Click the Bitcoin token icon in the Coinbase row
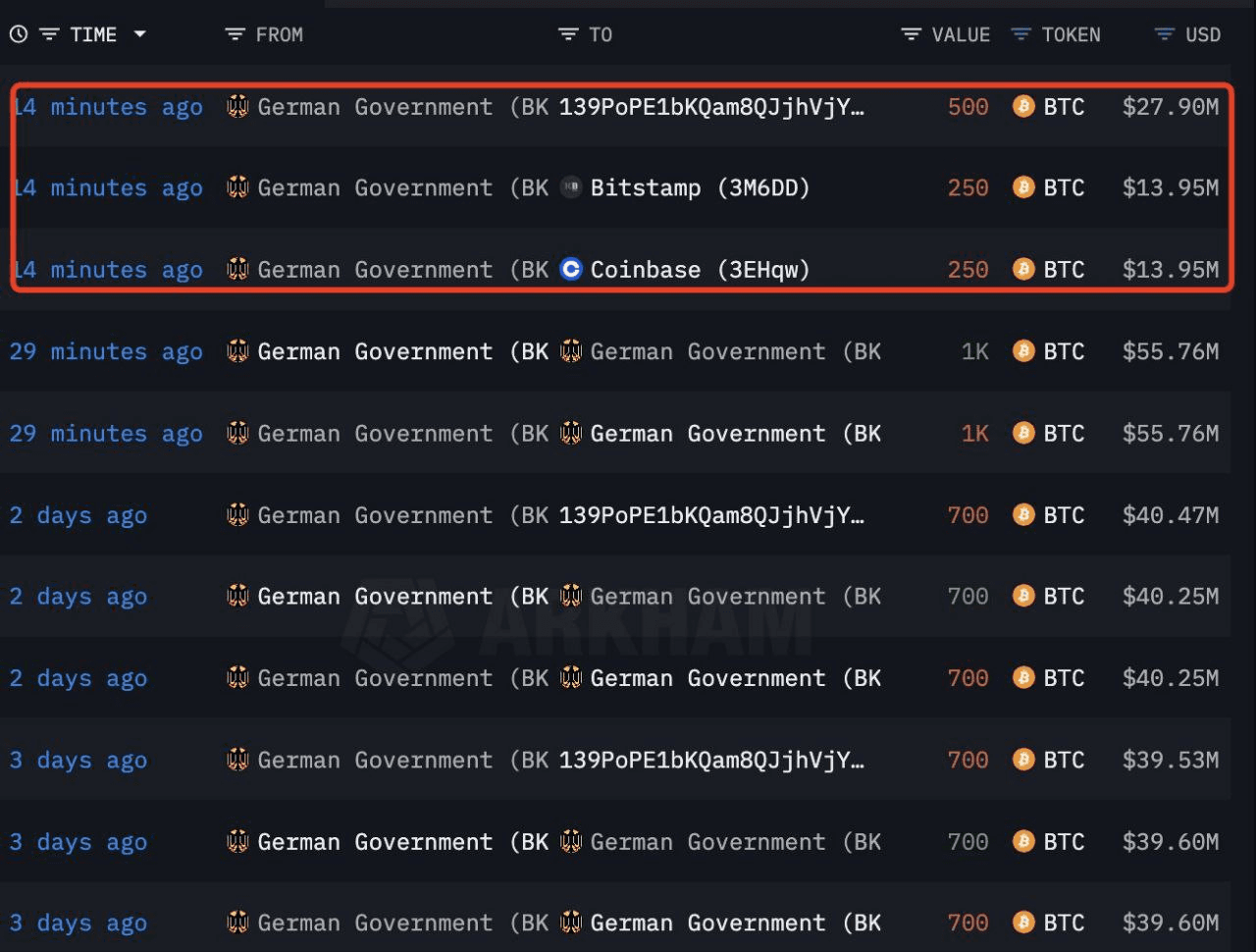The height and width of the screenshot is (952, 1256). tap(1023, 269)
